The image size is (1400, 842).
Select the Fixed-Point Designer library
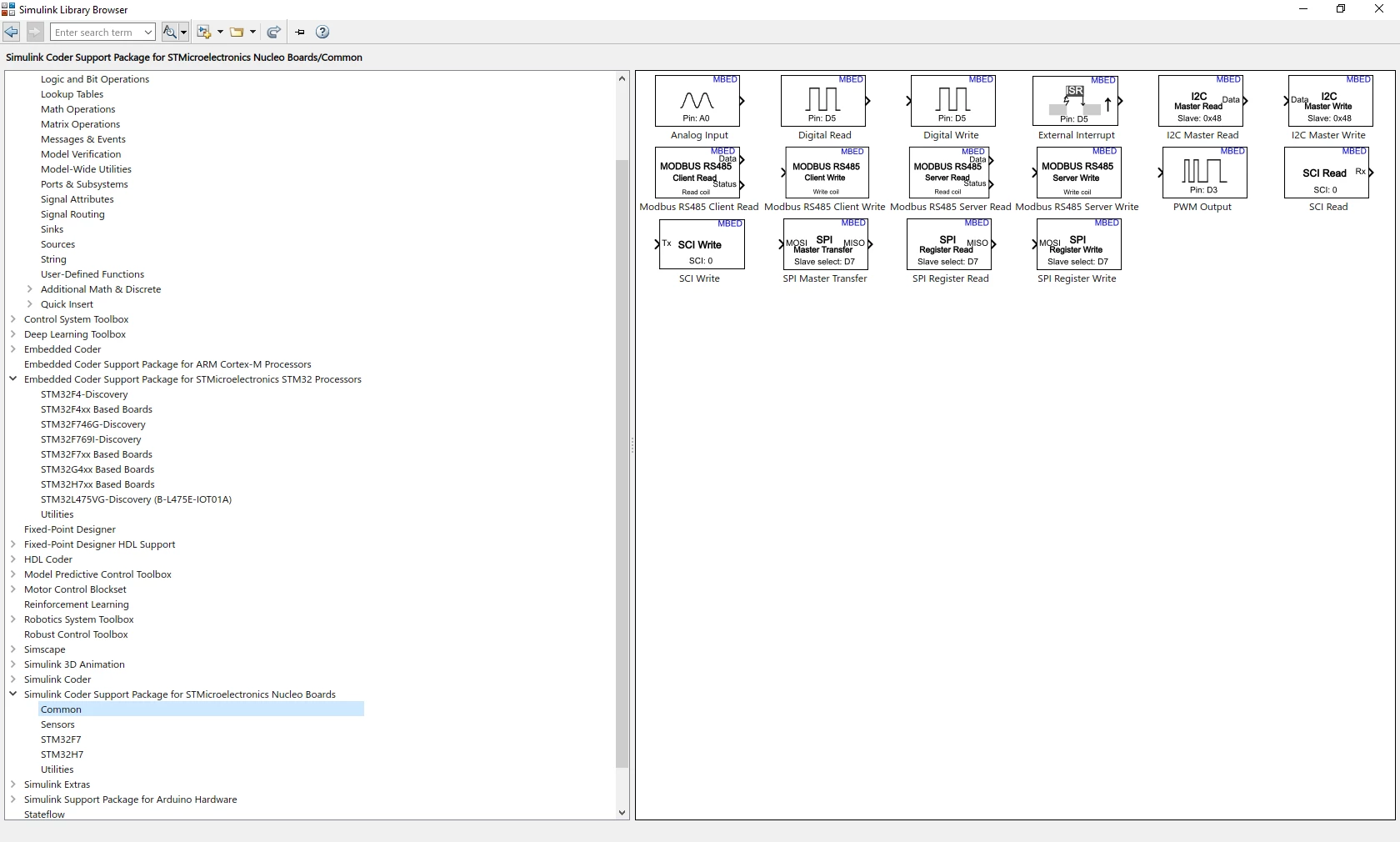click(x=70, y=529)
